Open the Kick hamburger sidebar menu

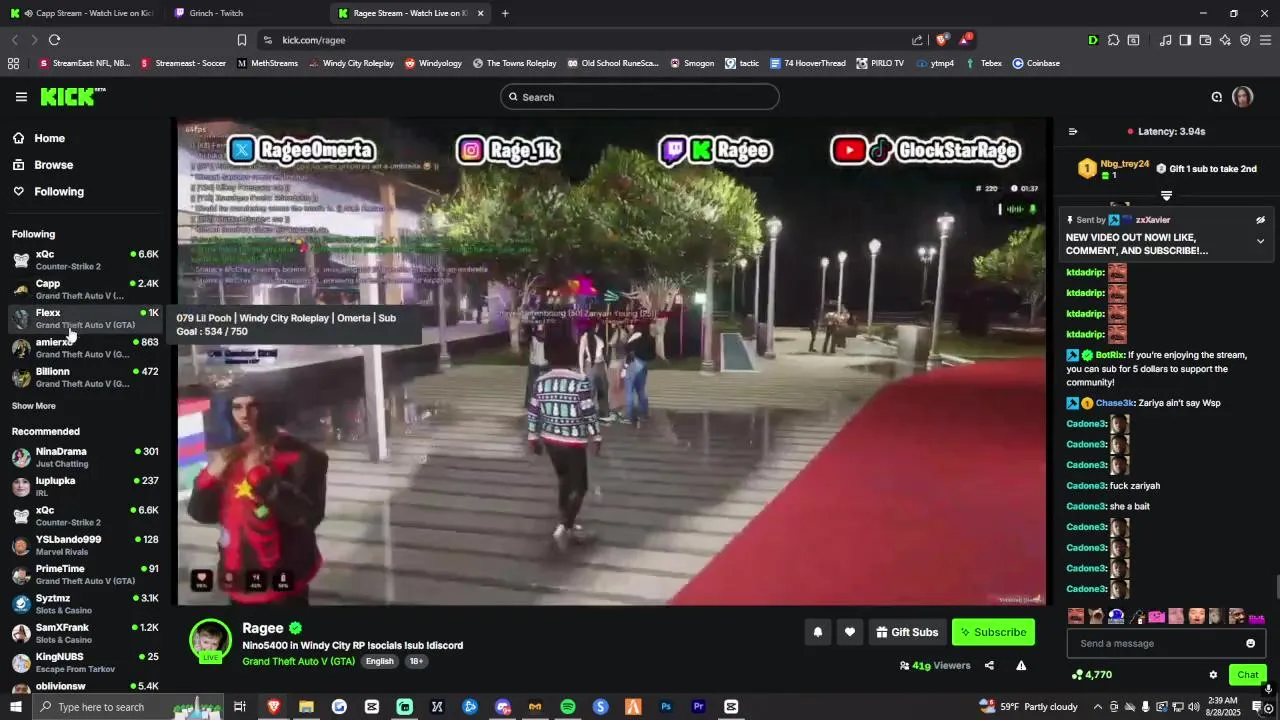pyautogui.click(x=21, y=97)
